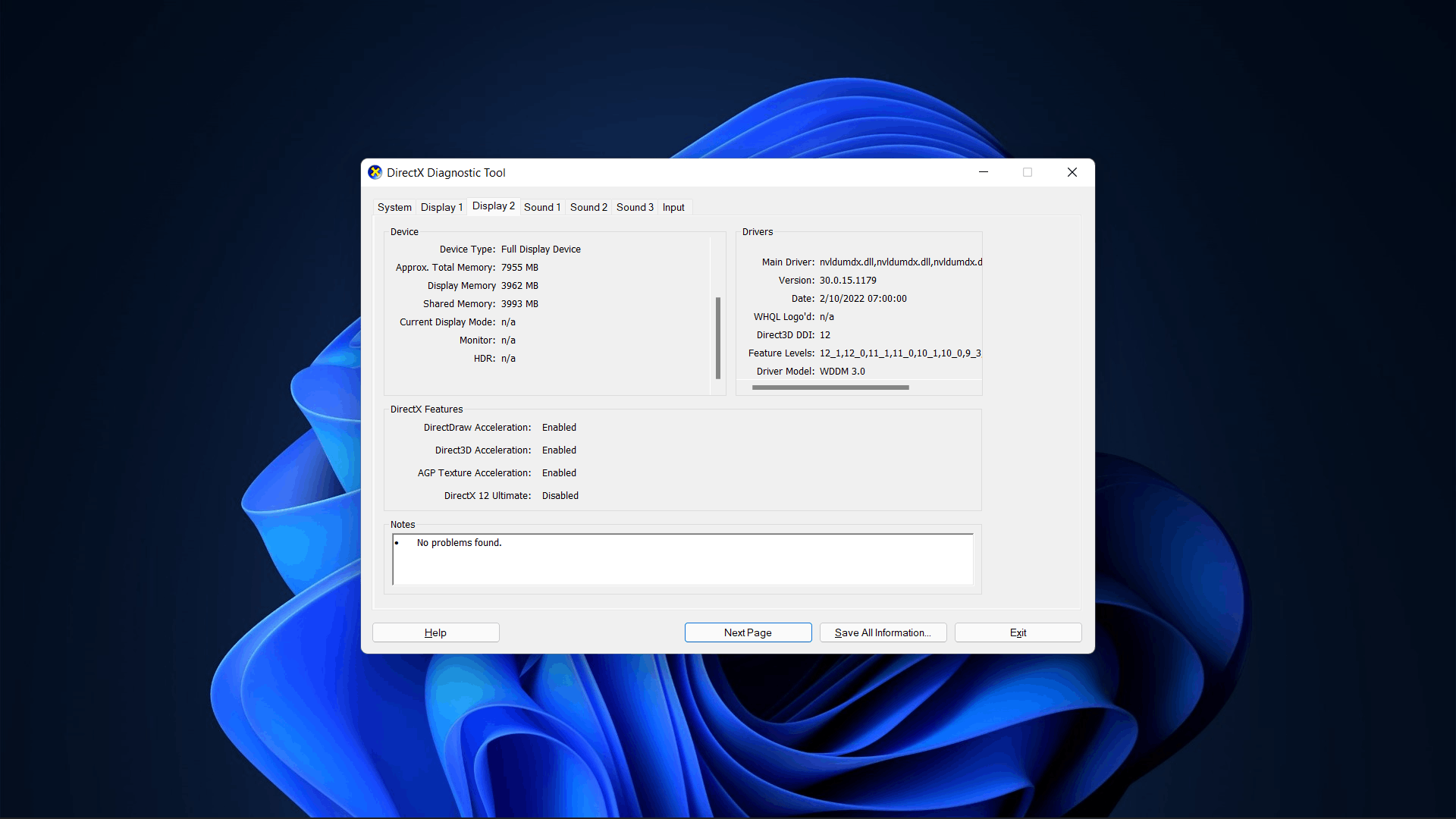This screenshot has width=1456, height=819.
Task: Toggle DirectDraw Acceleration enabled state
Action: tap(560, 427)
